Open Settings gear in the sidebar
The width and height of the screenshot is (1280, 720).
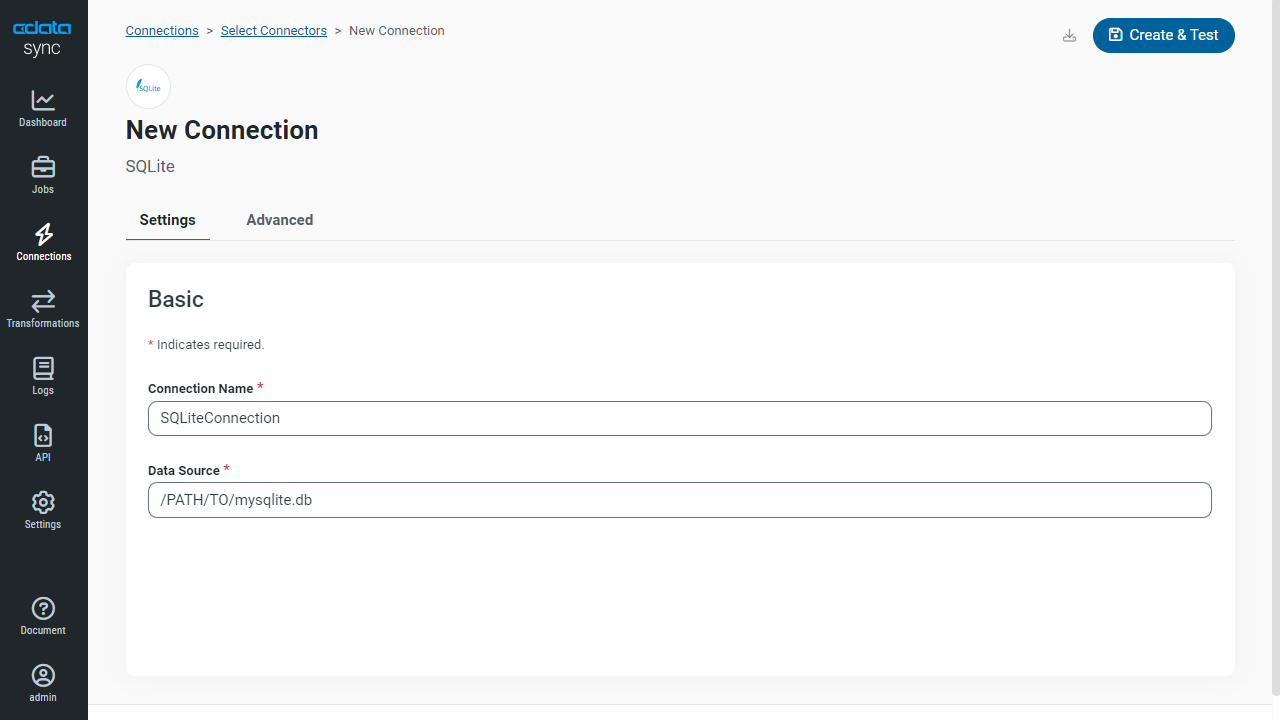point(43,511)
